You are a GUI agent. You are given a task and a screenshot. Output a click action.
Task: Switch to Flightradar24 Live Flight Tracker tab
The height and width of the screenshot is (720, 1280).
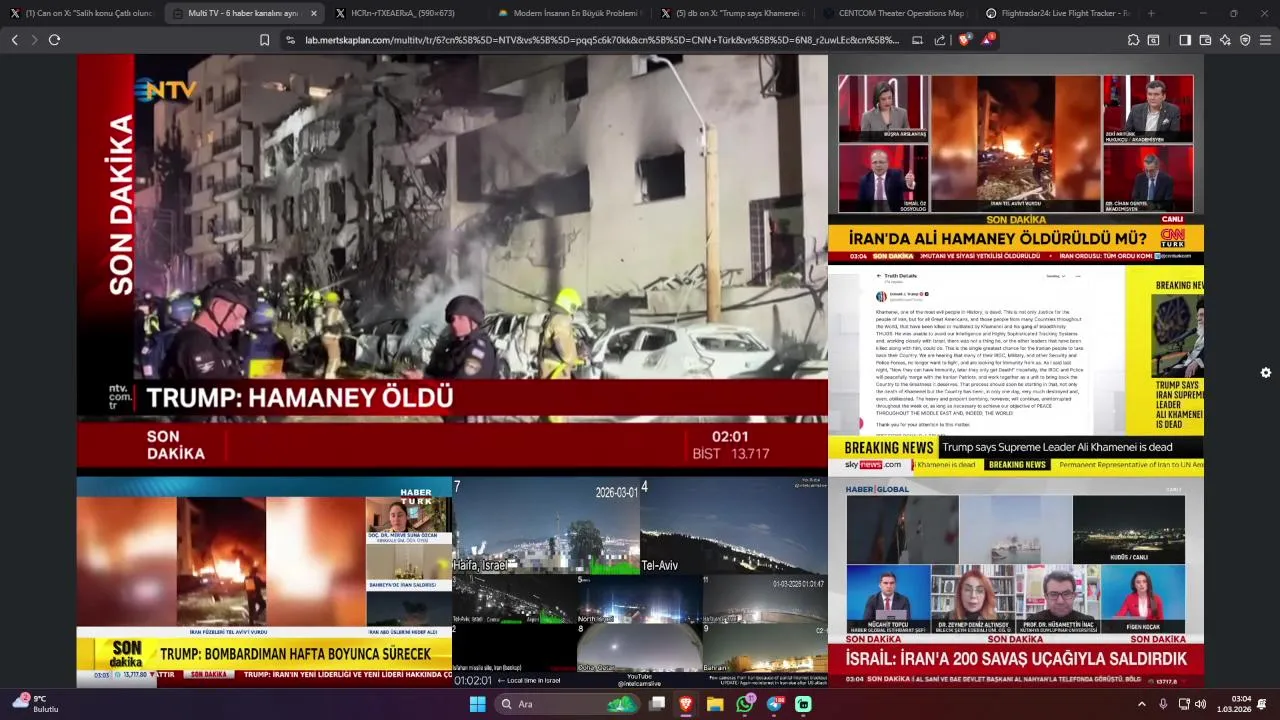1057,13
